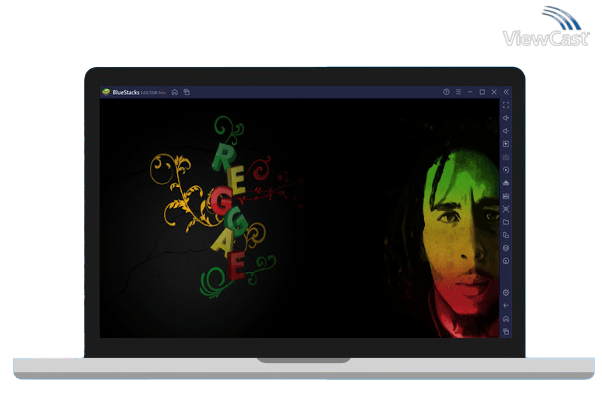Maximize the BlueStacks window

click(482, 92)
